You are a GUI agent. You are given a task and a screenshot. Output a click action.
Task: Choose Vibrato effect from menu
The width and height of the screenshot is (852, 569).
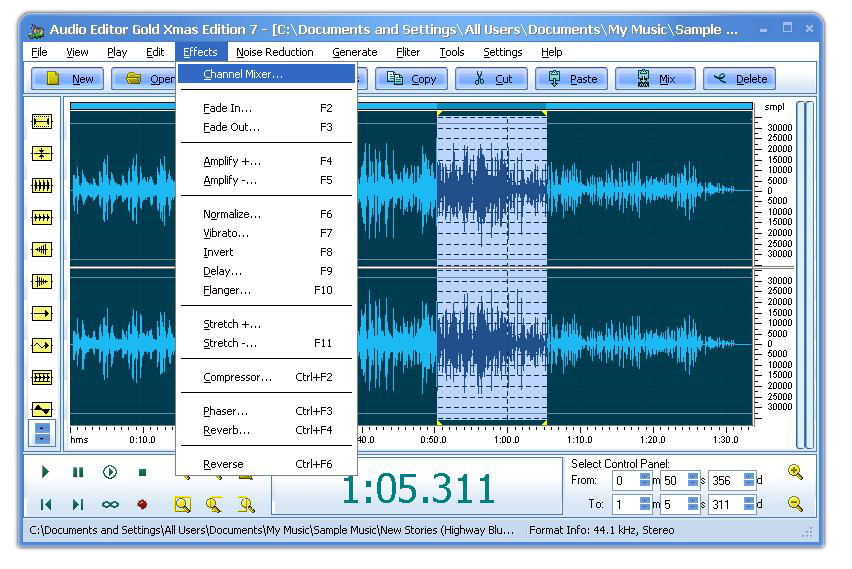pos(267,233)
